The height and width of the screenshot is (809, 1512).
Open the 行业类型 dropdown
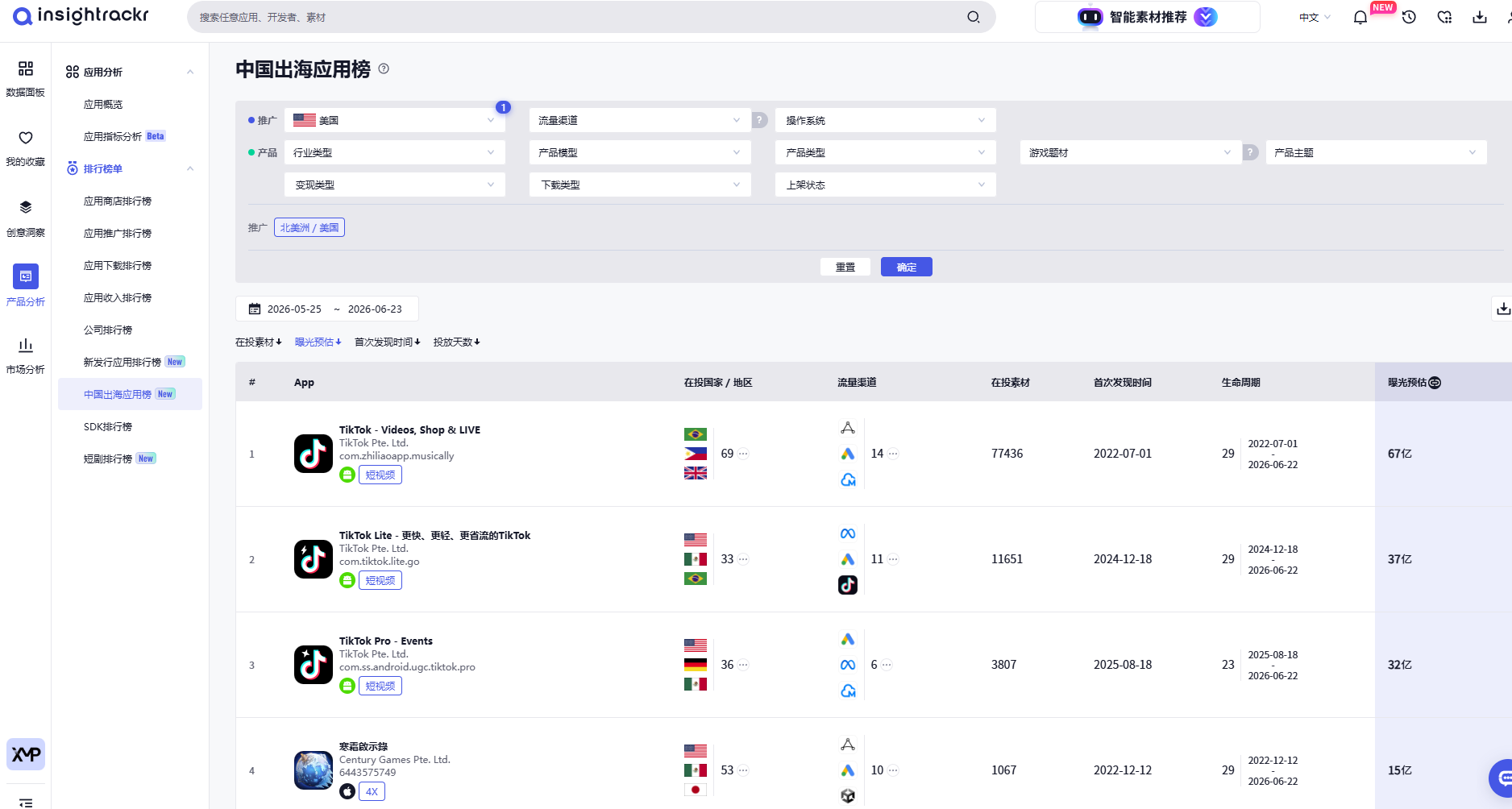(395, 152)
